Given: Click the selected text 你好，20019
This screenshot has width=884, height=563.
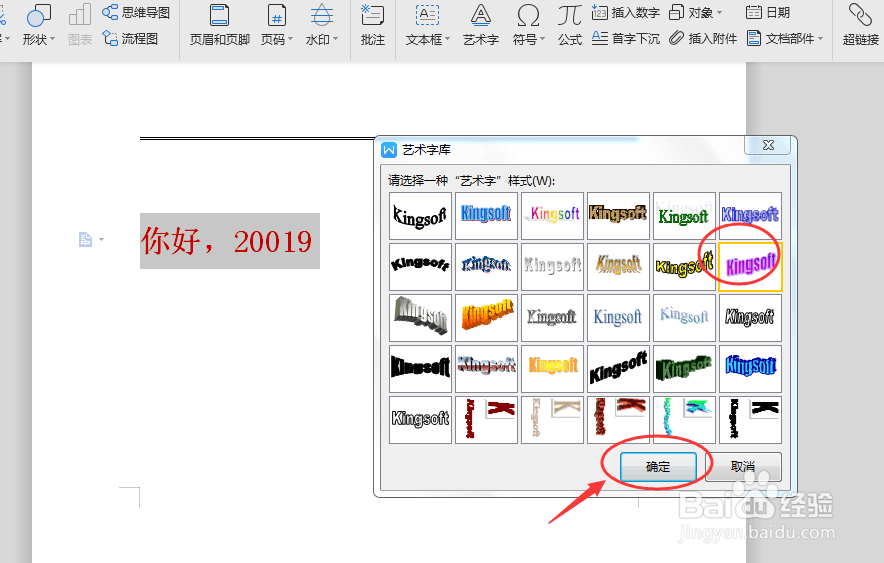Looking at the screenshot, I should 227,241.
